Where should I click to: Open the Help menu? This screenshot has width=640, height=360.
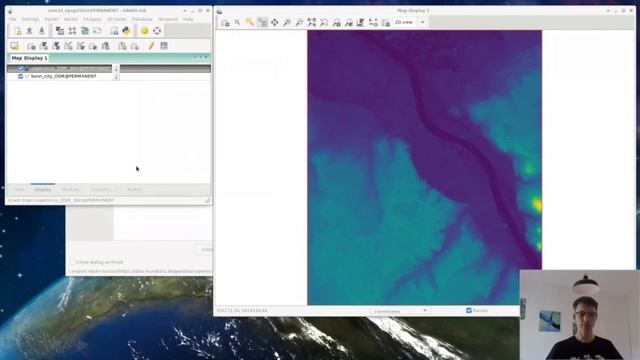coord(188,19)
